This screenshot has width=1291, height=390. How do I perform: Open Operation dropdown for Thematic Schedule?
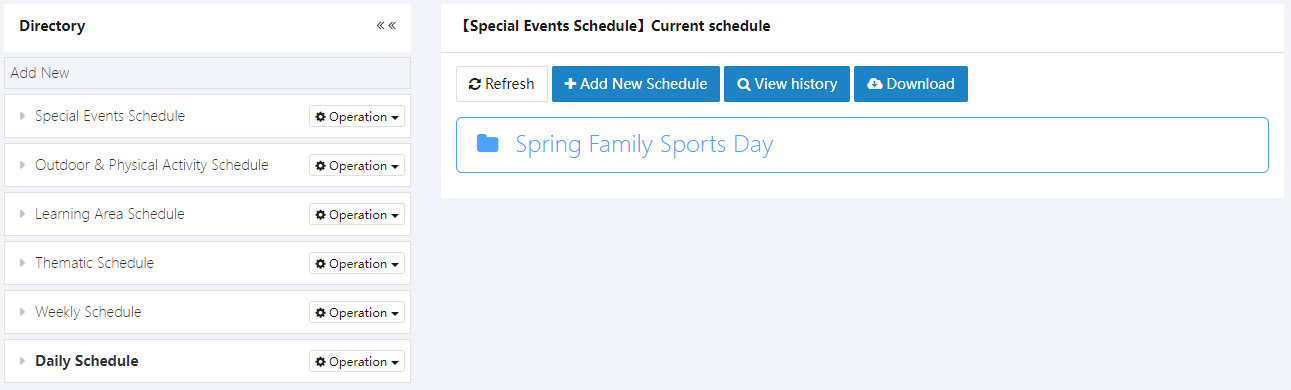click(357, 264)
